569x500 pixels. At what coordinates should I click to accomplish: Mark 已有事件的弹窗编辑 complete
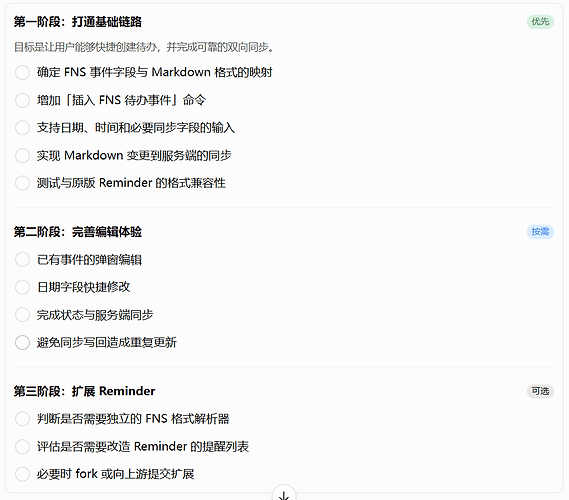(x=22, y=259)
